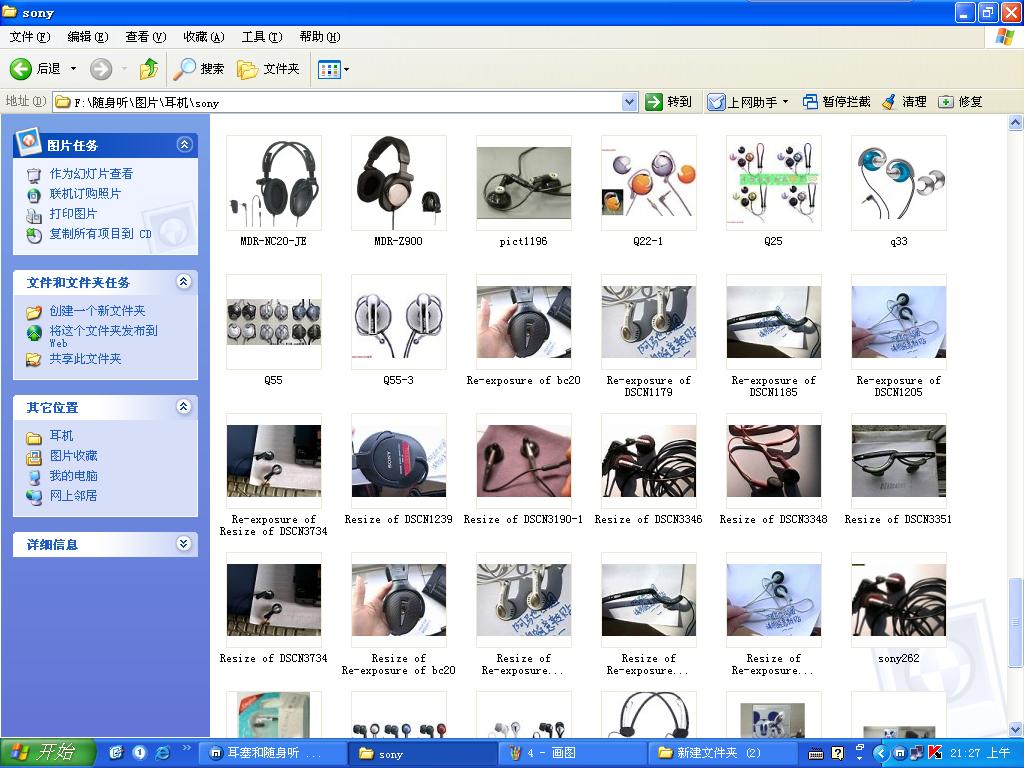
Task: Open the 开始 Start menu
Action: click(47, 753)
